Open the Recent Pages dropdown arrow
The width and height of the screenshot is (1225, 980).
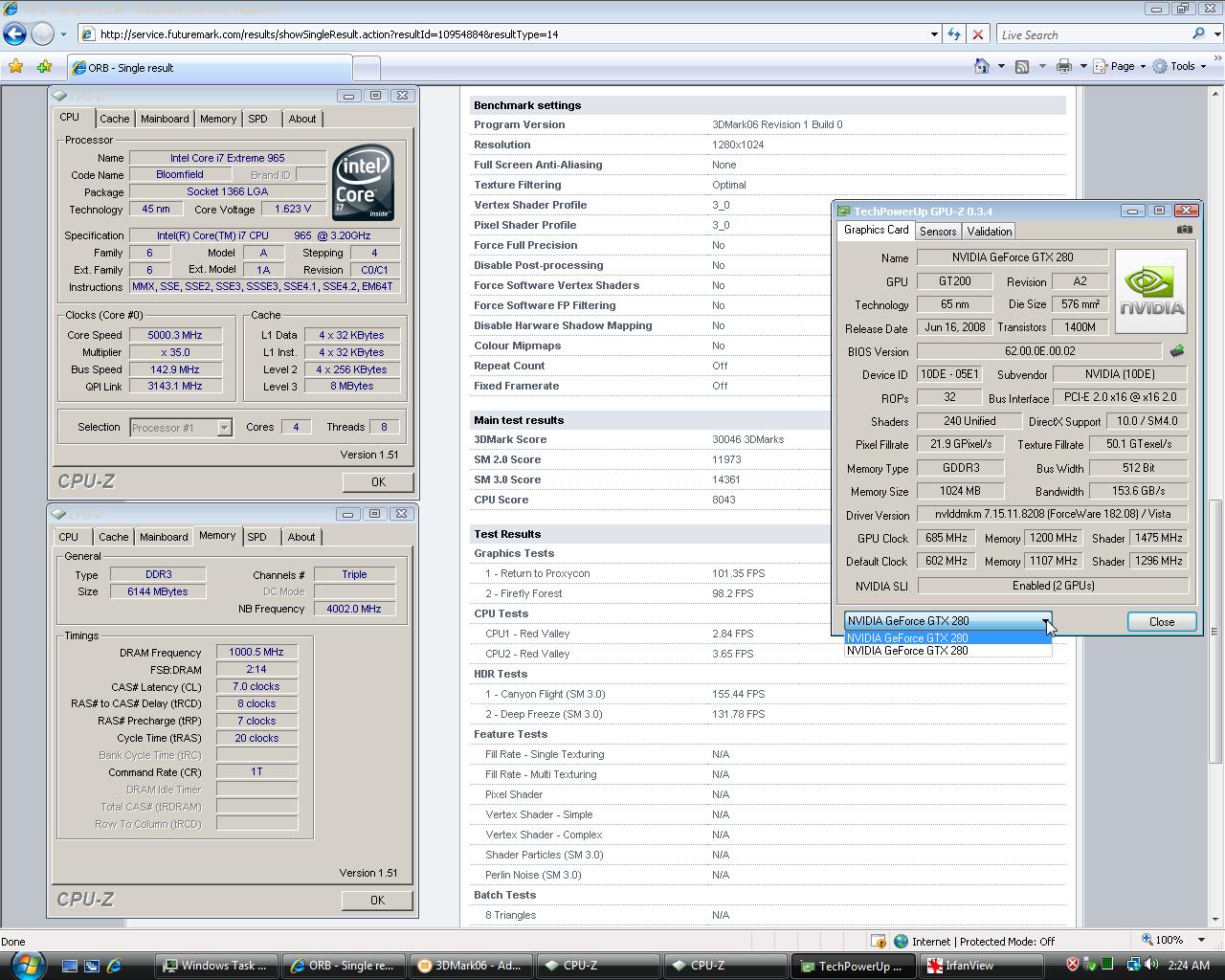point(63,34)
